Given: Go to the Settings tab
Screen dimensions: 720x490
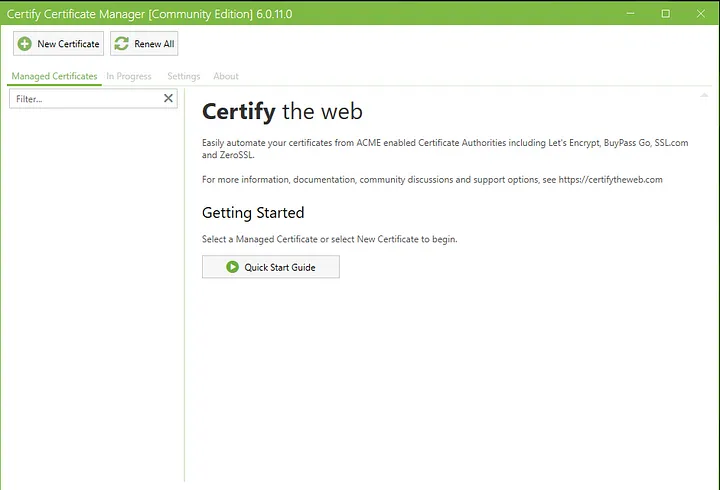Looking at the screenshot, I should point(183,76).
